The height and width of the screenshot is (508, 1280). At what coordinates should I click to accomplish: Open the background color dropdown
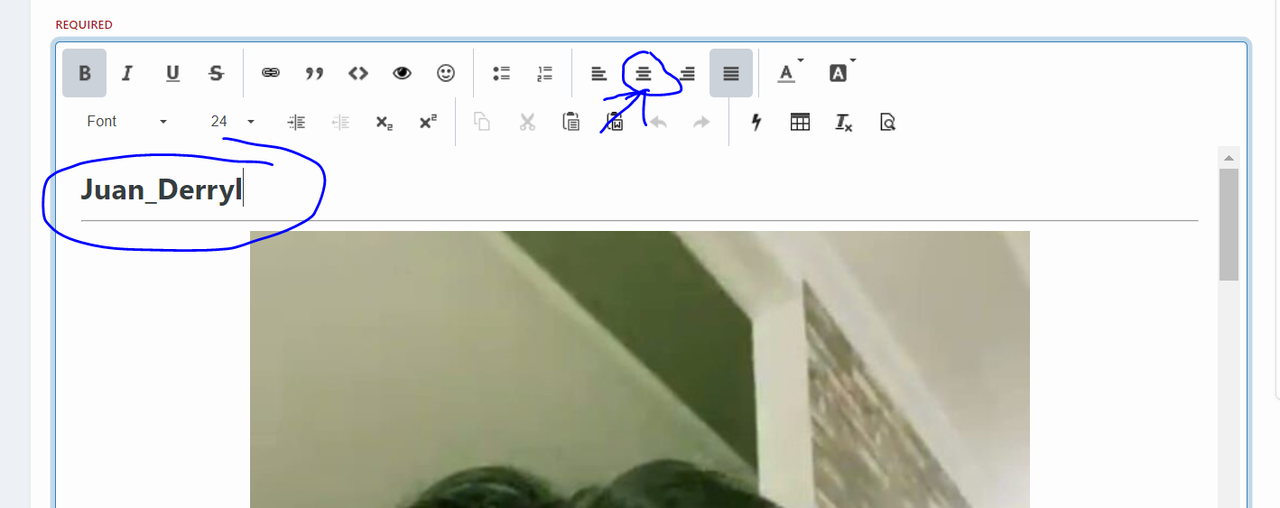[841, 73]
